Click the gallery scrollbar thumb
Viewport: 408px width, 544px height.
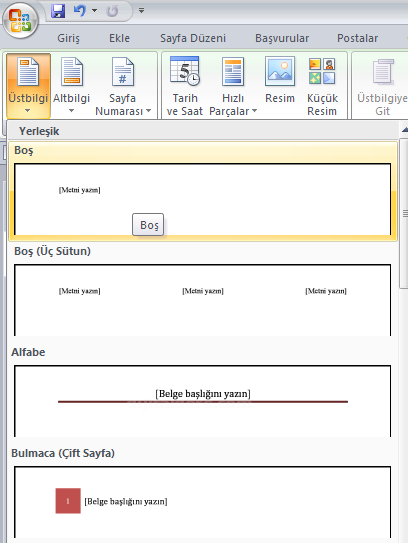(x=405, y=213)
